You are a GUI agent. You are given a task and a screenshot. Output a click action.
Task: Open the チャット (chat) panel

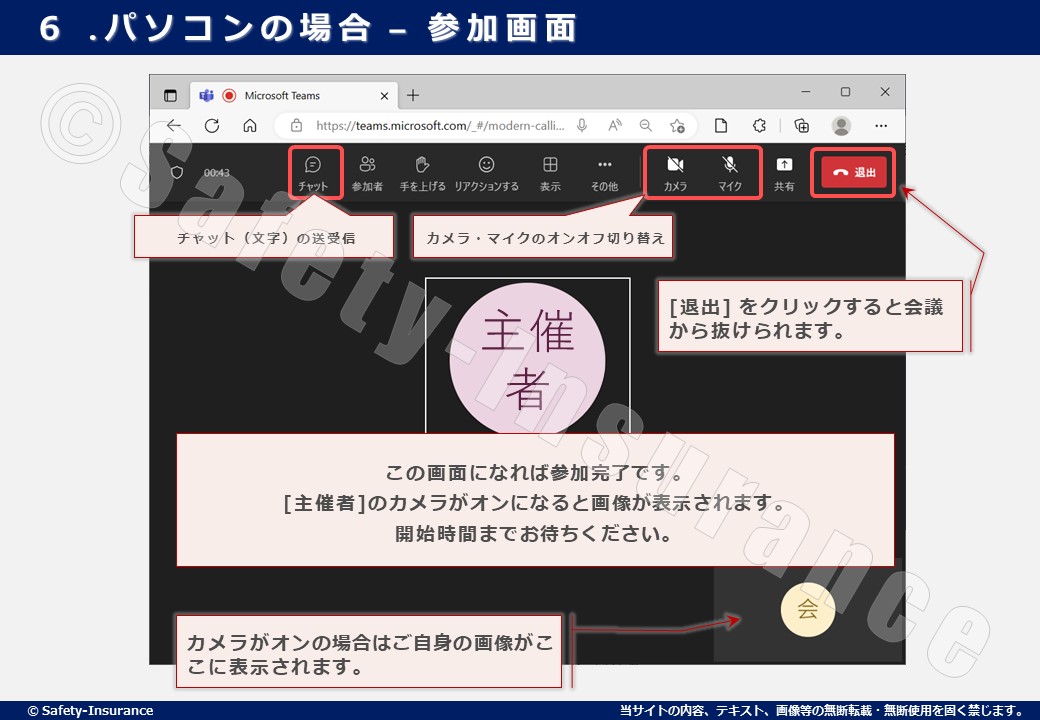(x=313, y=172)
